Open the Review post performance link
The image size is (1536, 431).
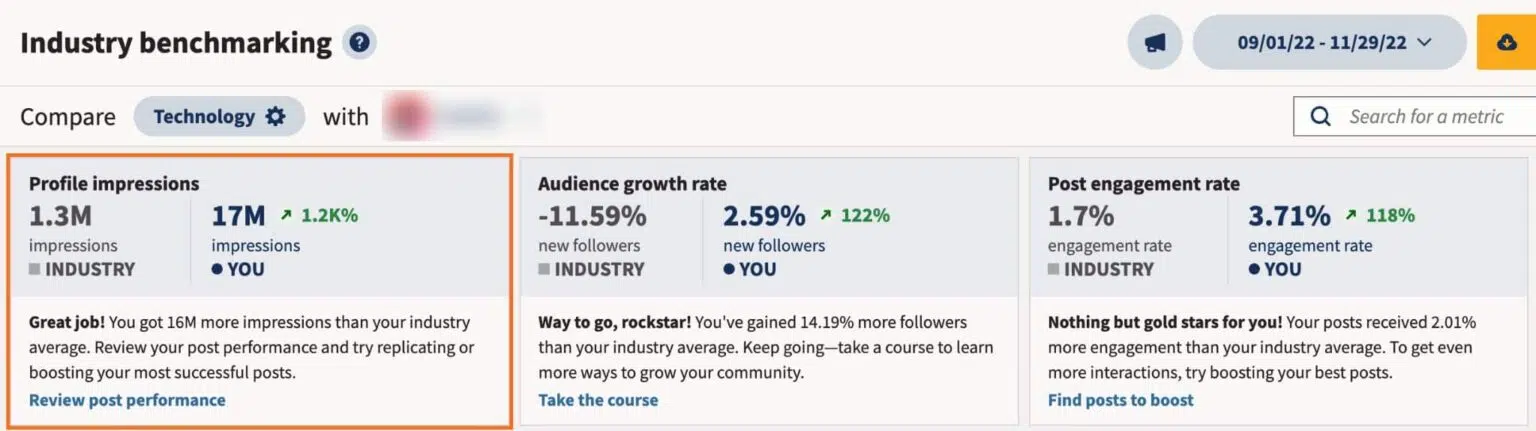tap(127, 400)
